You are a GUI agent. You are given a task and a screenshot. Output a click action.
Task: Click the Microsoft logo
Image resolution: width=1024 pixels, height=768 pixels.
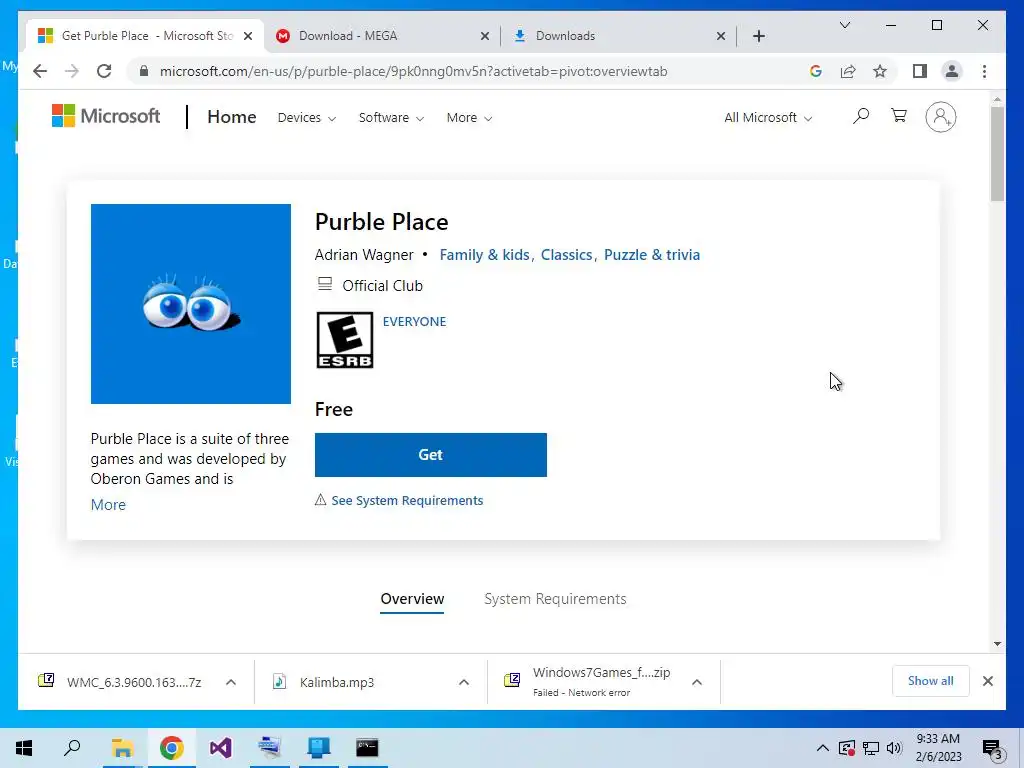click(106, 116)
